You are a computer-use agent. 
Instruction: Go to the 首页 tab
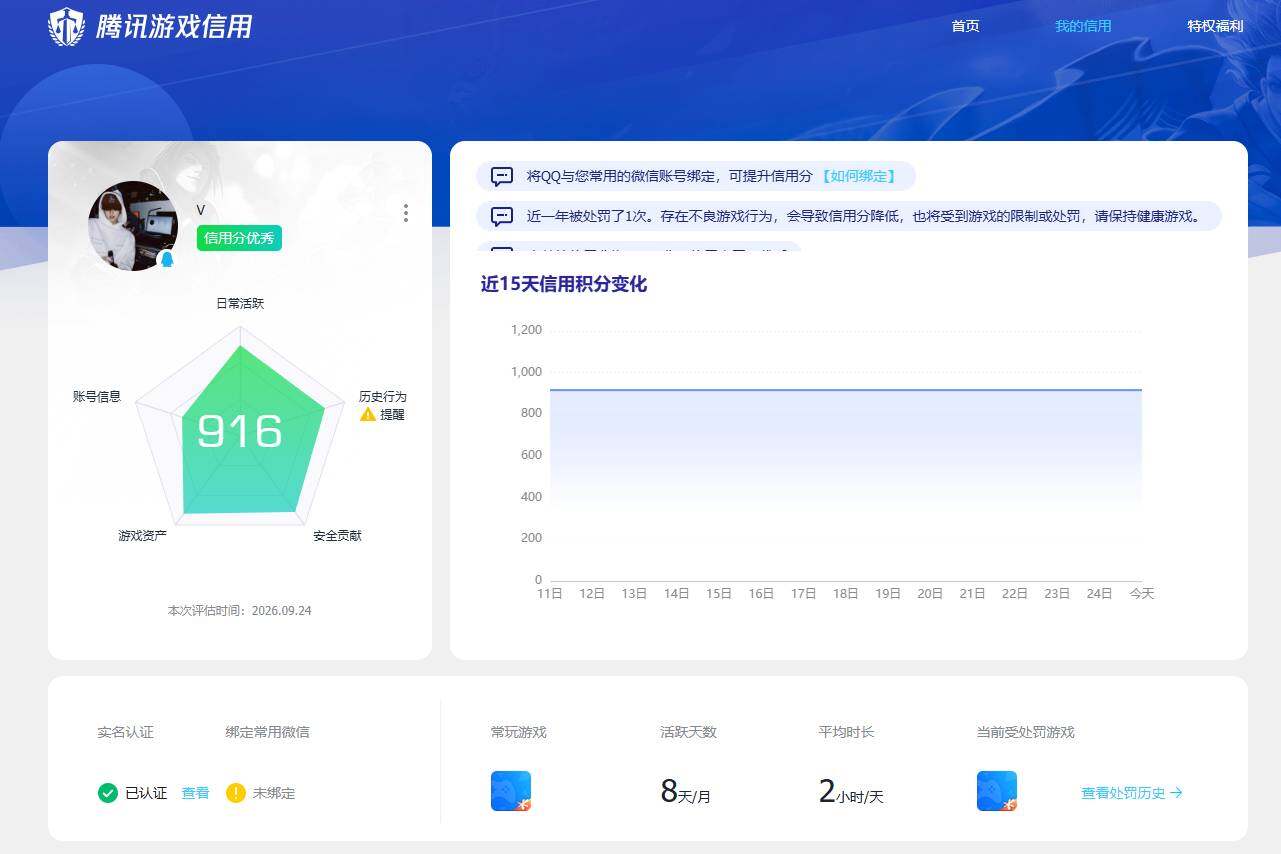tap(966, 26)
